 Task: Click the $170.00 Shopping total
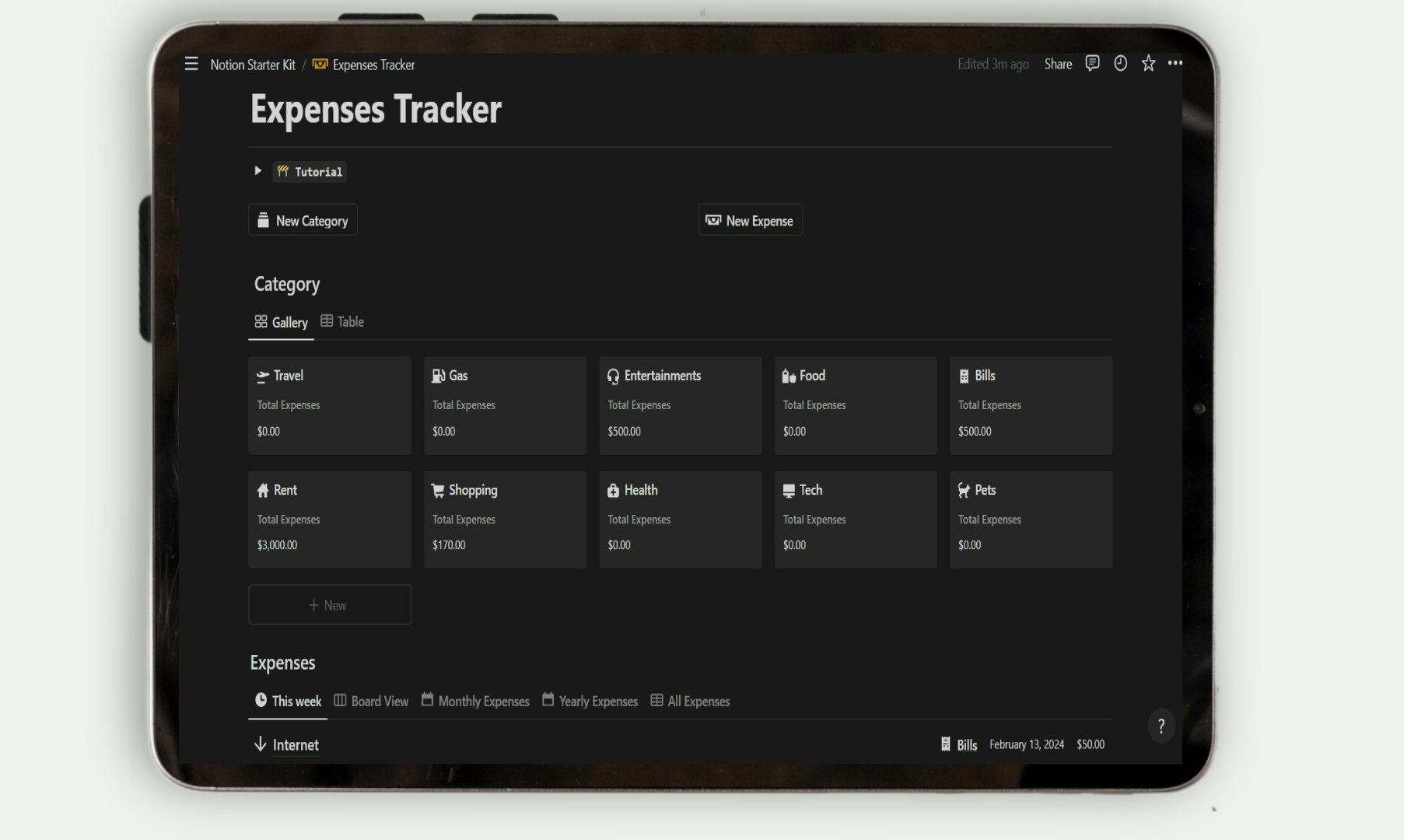(x=449, y=545)
